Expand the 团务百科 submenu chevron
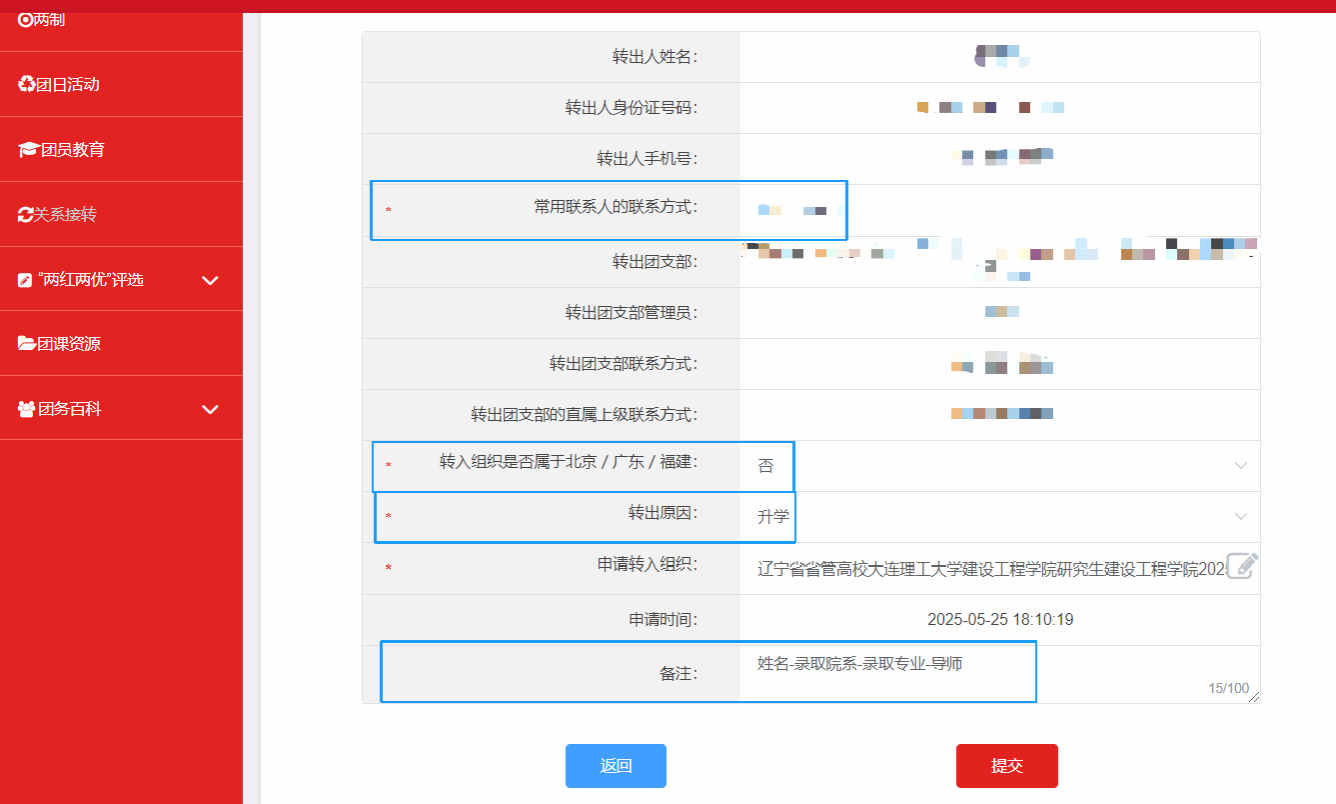The image size is (1336, 804). click(210, 409)
